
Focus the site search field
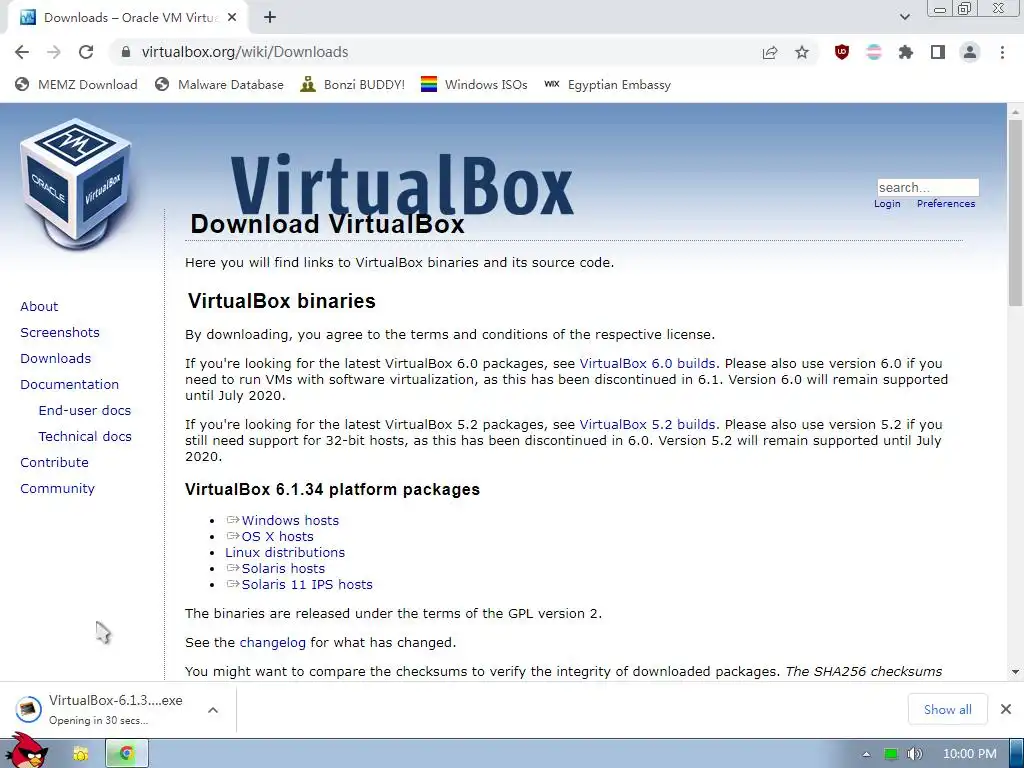click(927, 187)
